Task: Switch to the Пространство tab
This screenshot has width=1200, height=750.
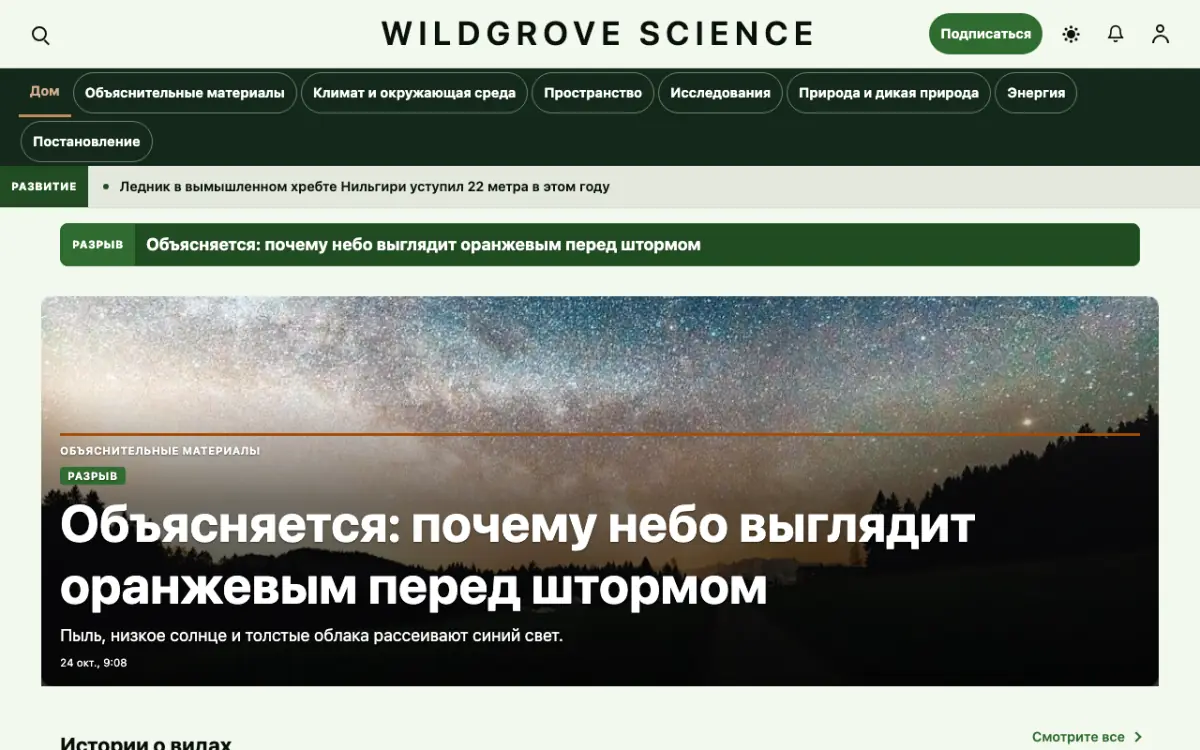Action: [593, 93]
